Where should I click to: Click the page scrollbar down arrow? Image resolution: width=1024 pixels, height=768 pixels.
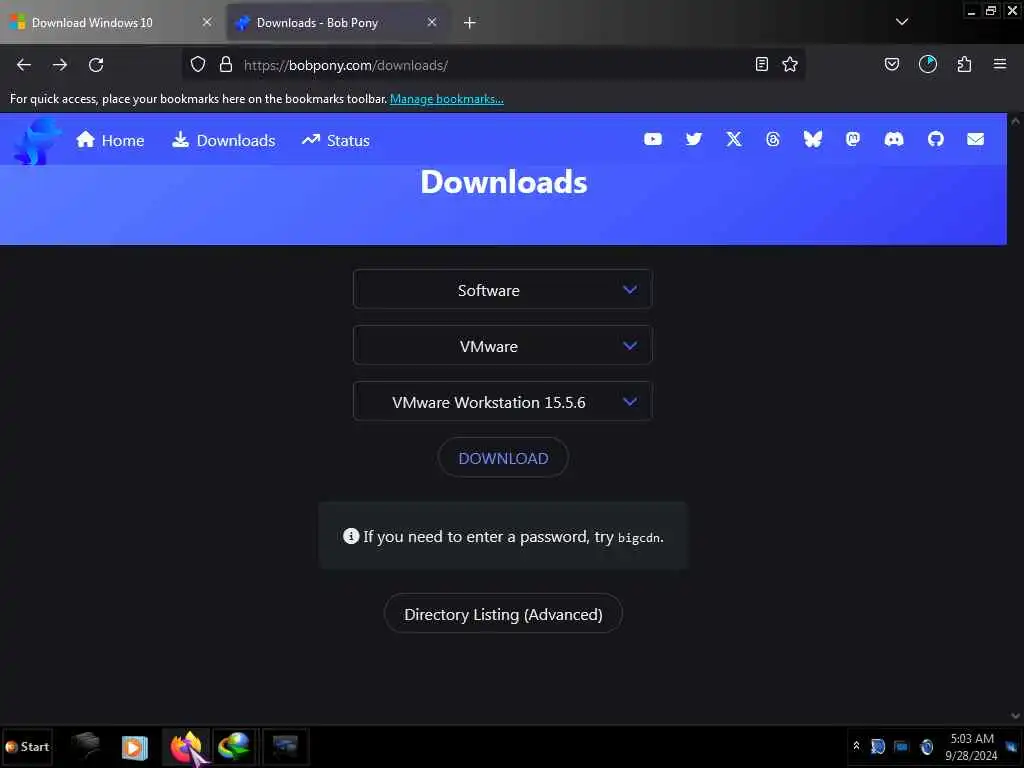[x=1015, y=716]
